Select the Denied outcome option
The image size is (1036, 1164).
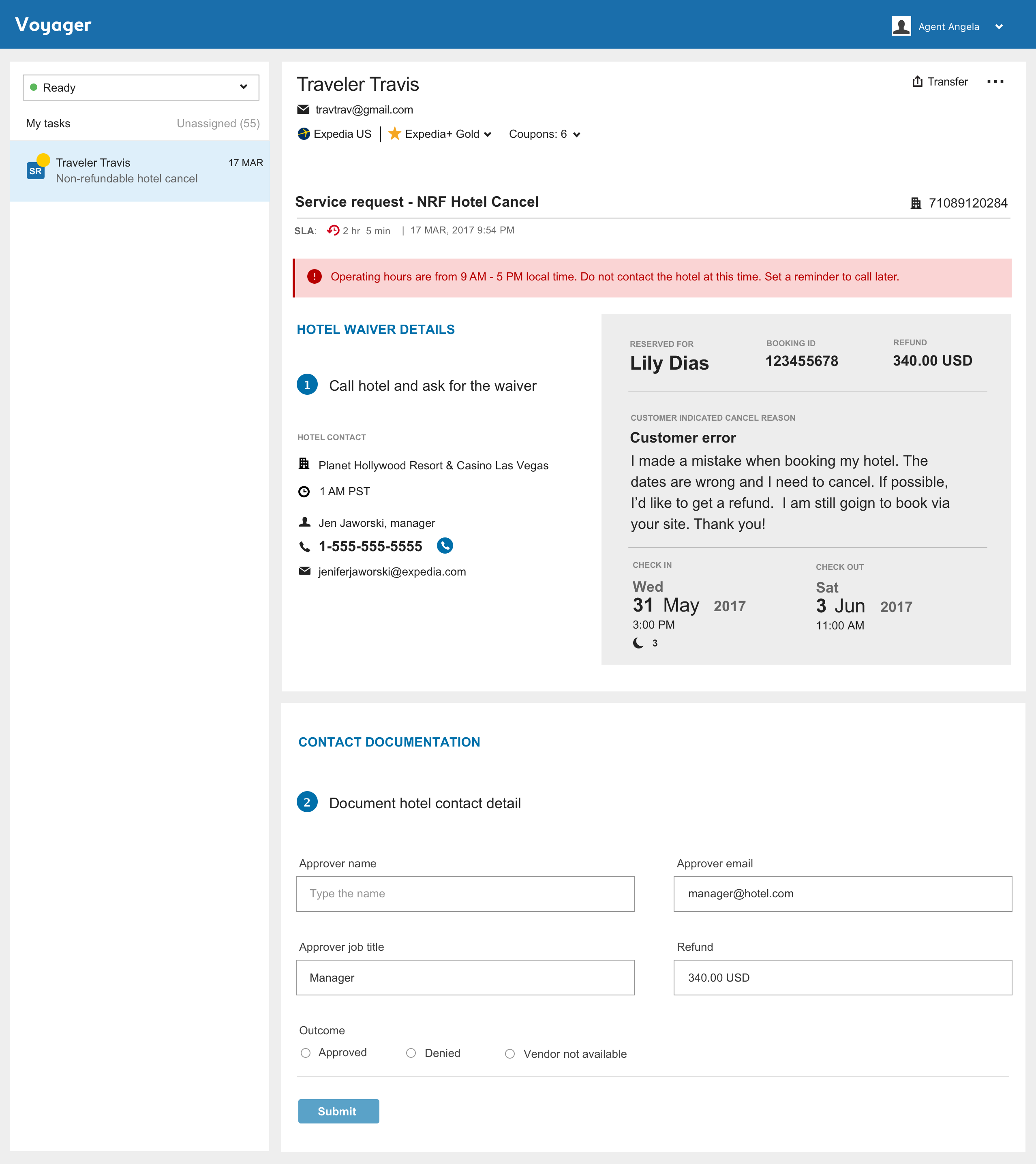coord(411,1053)
